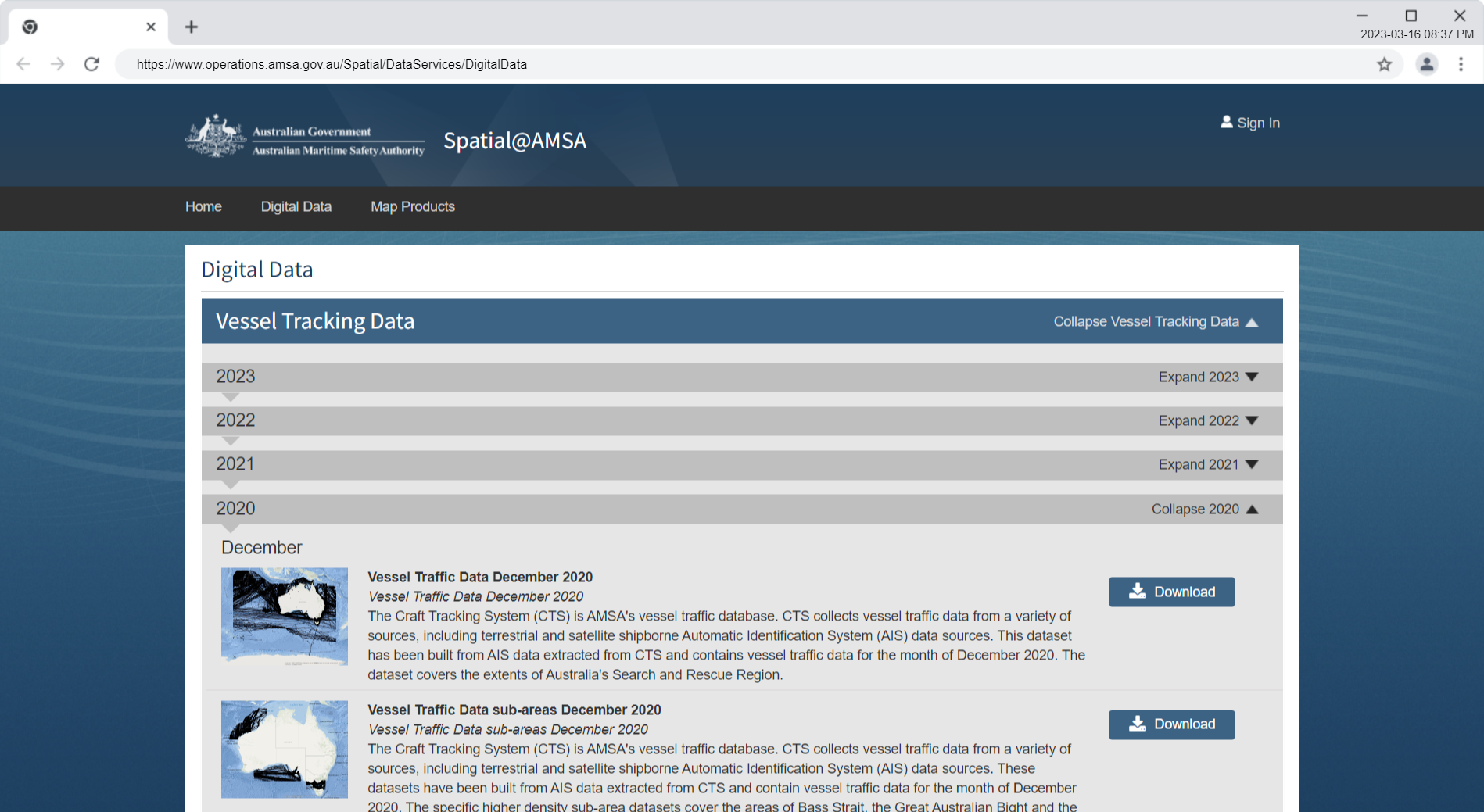Image resolution: width=1484 pixels, height=812 pixels.
Task: Open the sub-areas December 2020 map thumbnail
Action: pyautogui.click(x=285, y=749)
